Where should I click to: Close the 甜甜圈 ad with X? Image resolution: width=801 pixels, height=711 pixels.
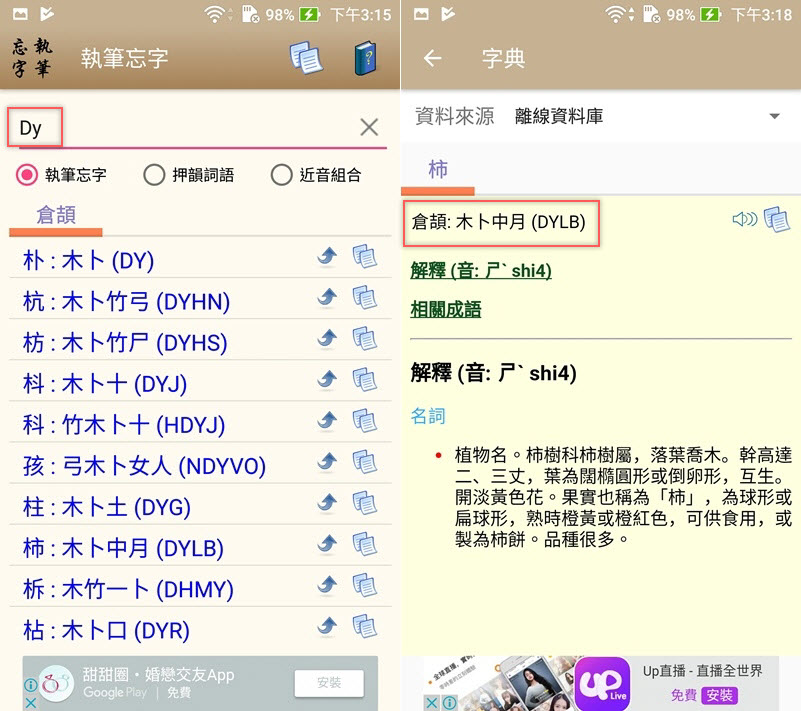[x=31, y=703]
